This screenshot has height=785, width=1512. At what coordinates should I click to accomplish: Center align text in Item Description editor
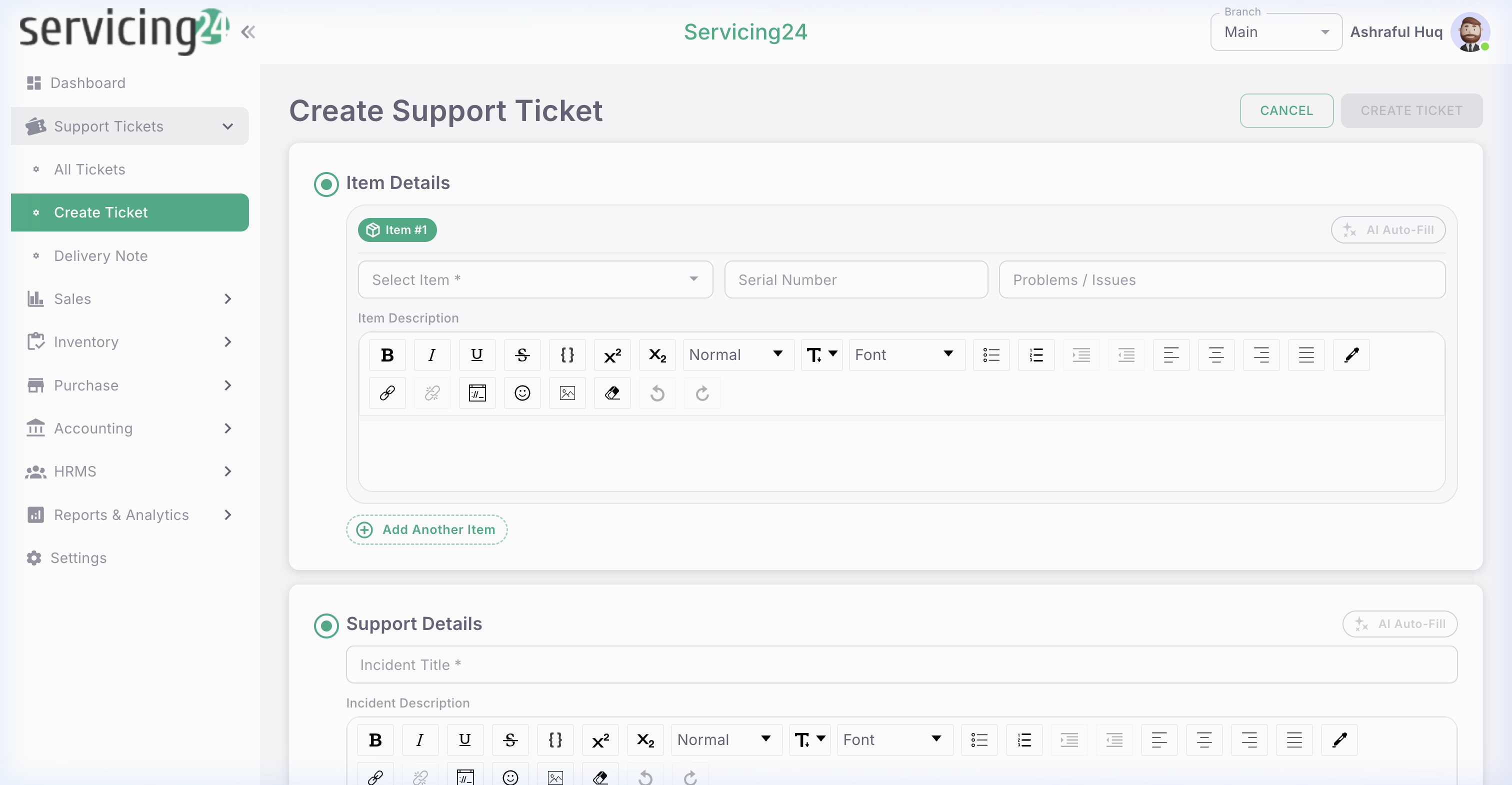point(1216,354)
